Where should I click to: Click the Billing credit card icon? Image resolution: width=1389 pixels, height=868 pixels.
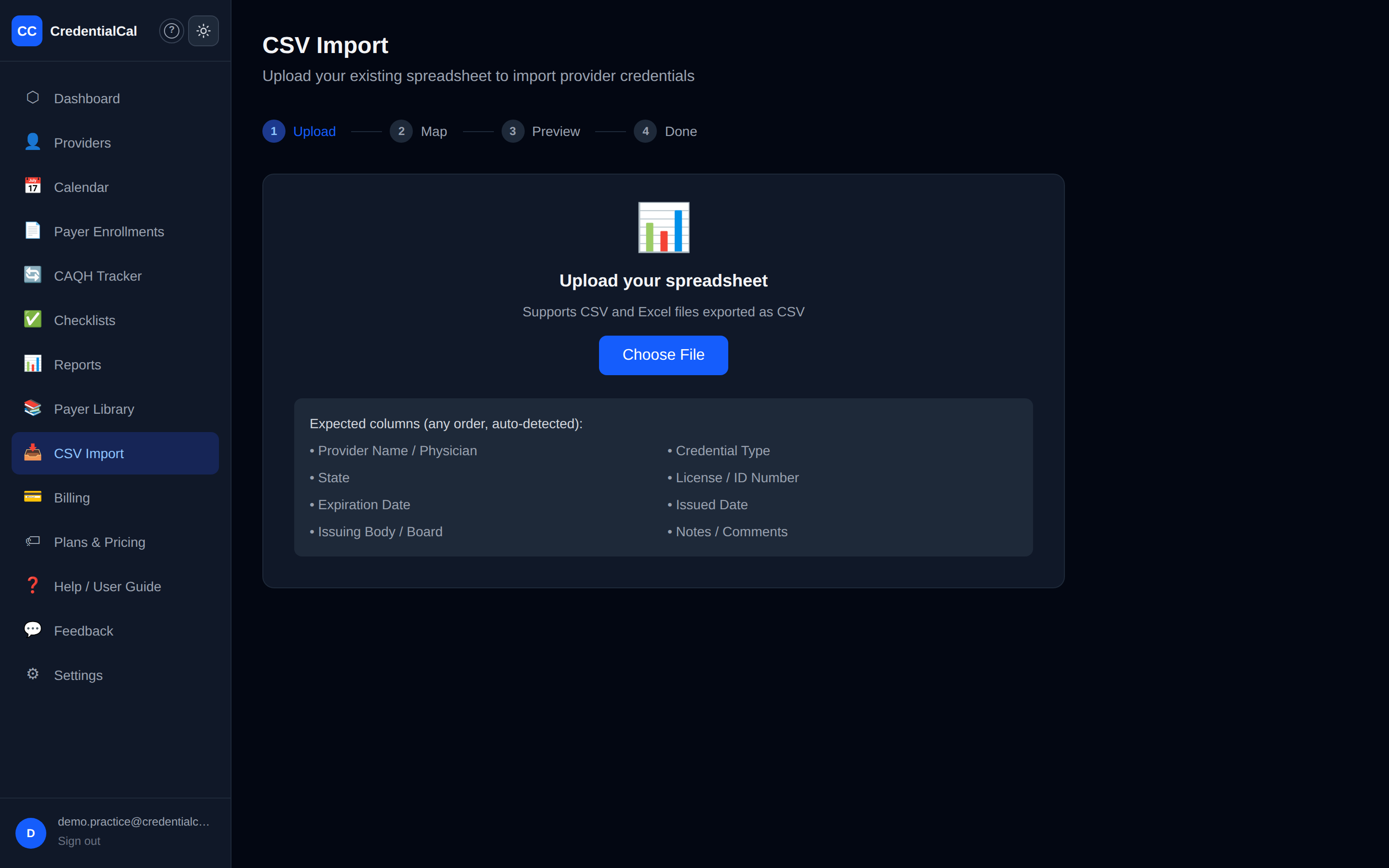click(33, 497)
